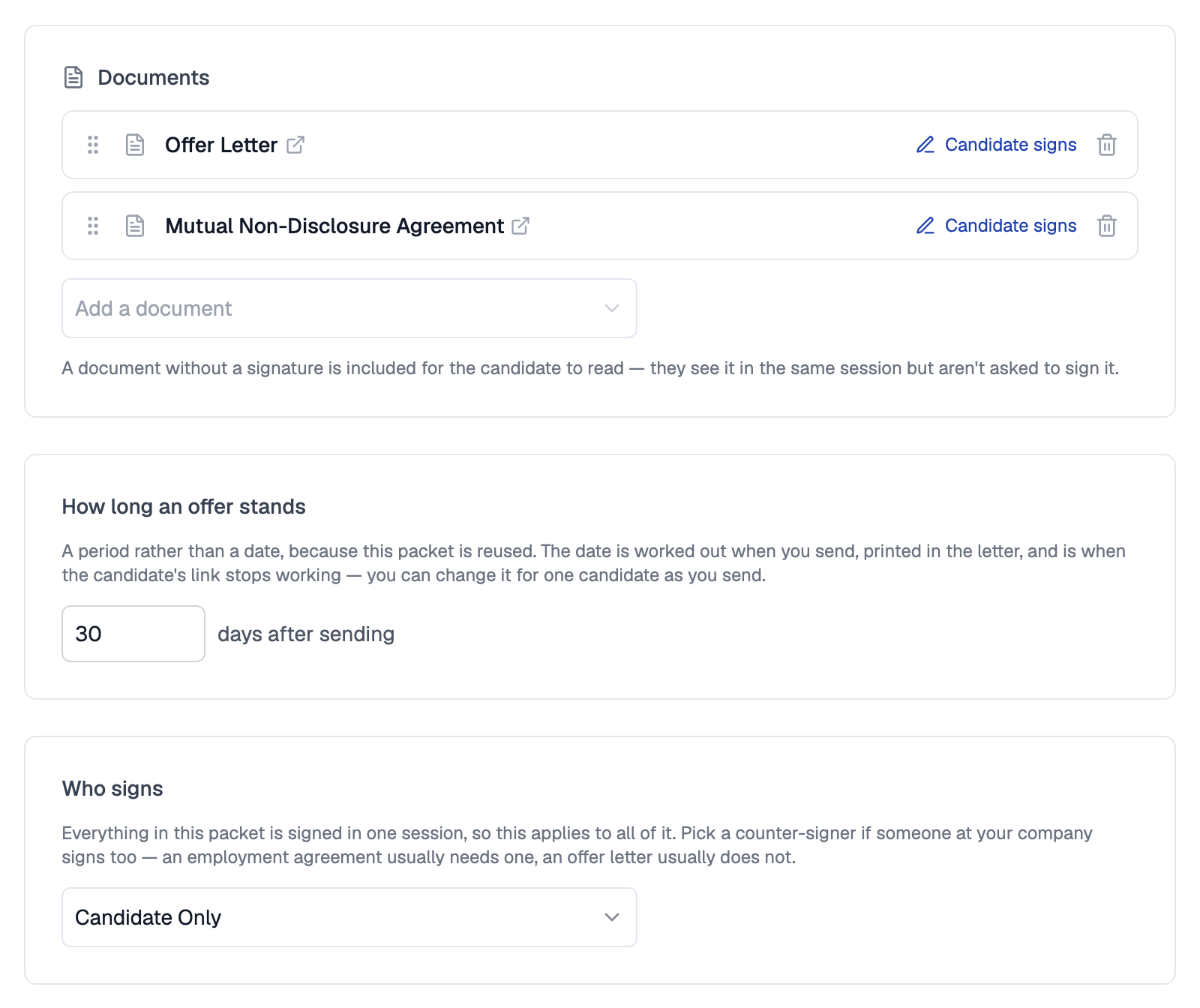Click the file icon beside Offer Letter

coord(135,145)
